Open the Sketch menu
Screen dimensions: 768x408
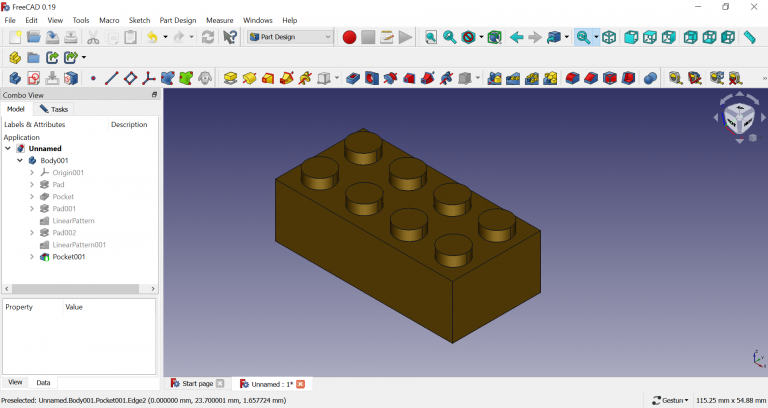coord(138,20)
